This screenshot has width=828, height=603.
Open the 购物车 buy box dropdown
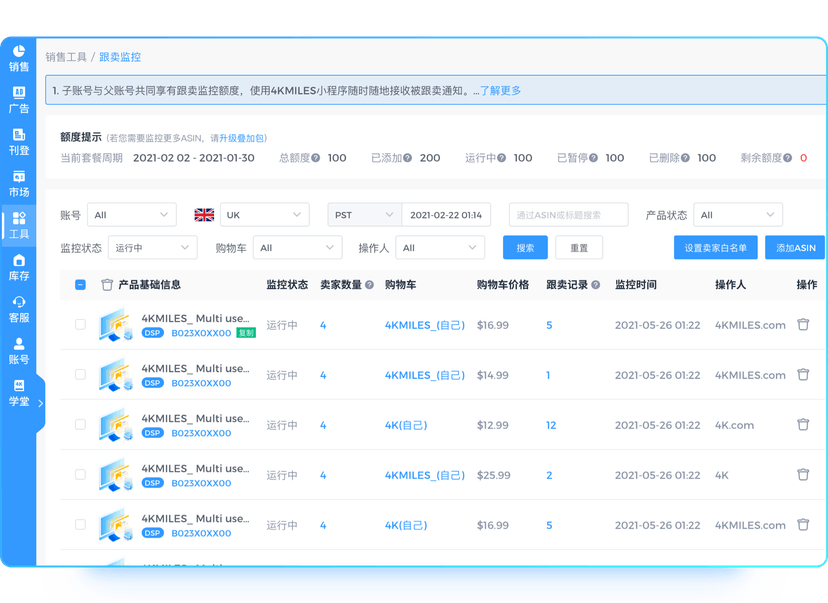(x=297, y=248)
